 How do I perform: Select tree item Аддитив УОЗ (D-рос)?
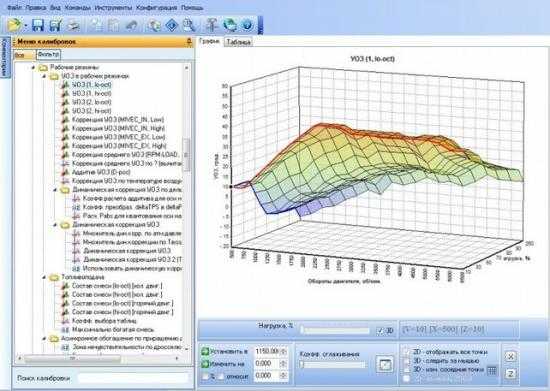pyautogui.click(x=101, y=172)
